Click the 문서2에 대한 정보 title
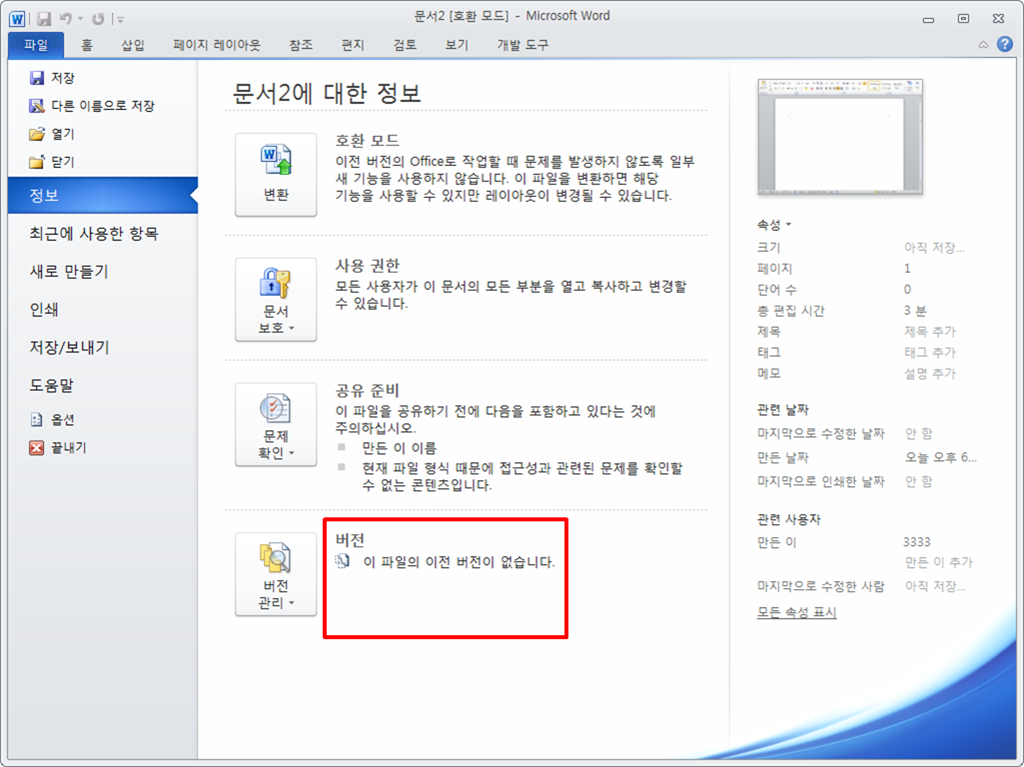 (327, 93)
